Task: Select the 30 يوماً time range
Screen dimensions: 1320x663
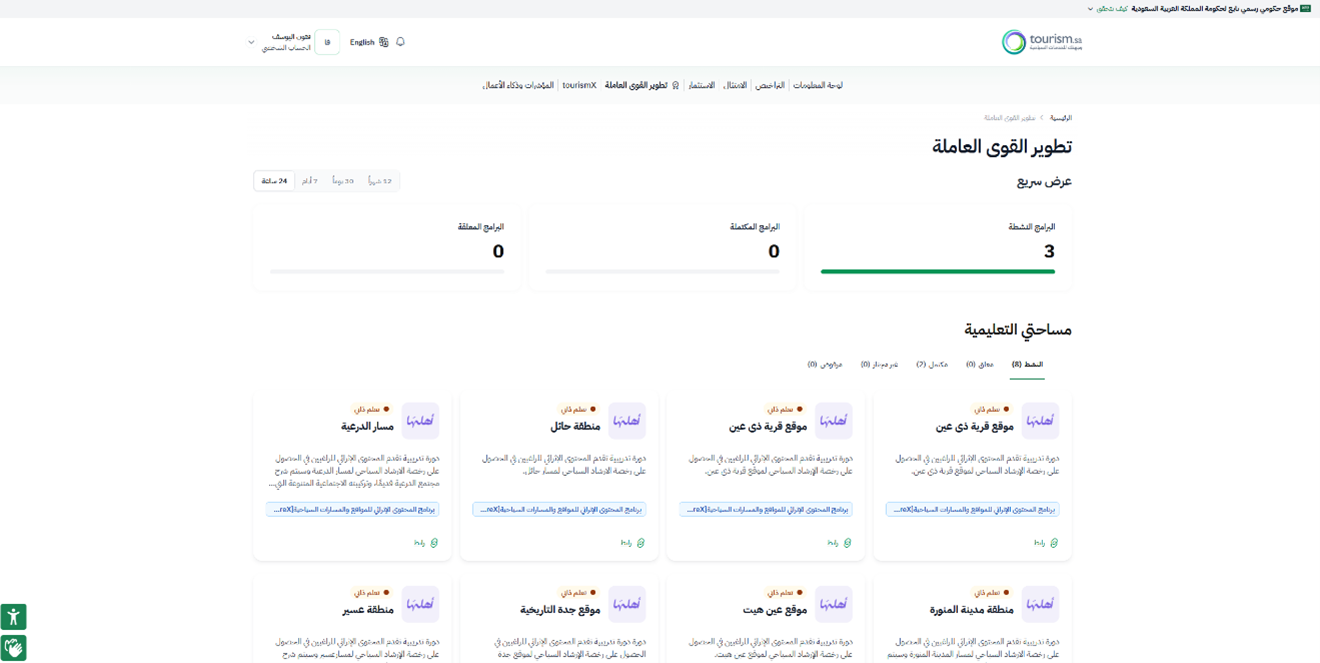Action: [x=343, y=181]
